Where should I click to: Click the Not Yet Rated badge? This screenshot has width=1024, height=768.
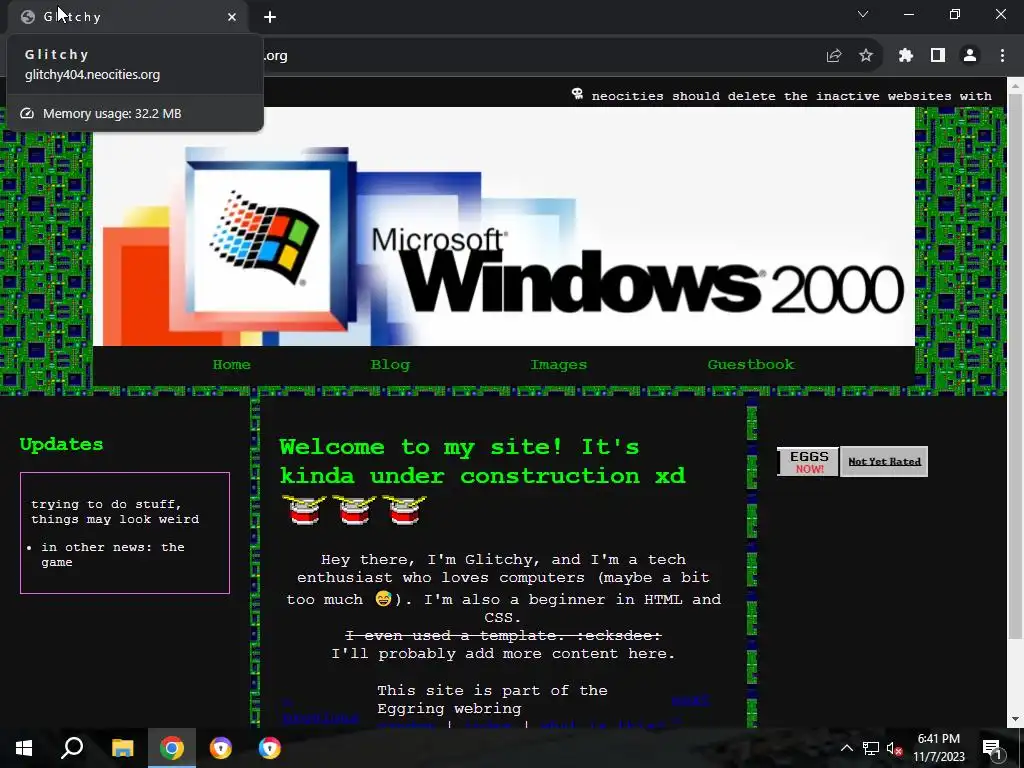click(x=884, y=462)
